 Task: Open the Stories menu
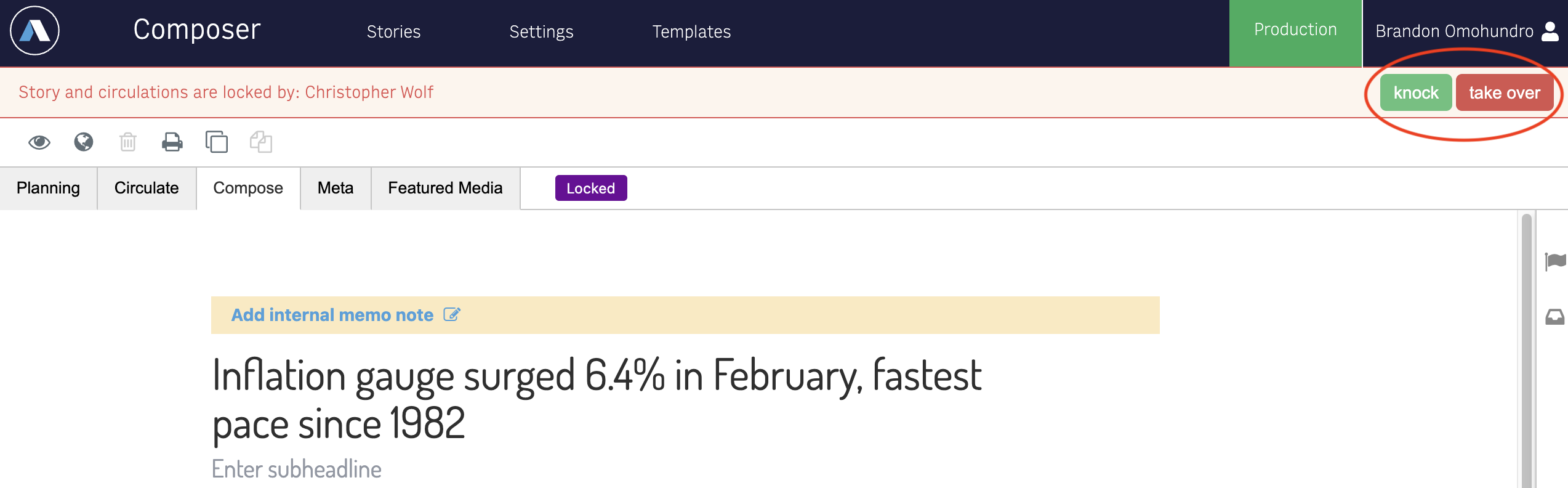[x=394, y=31]
